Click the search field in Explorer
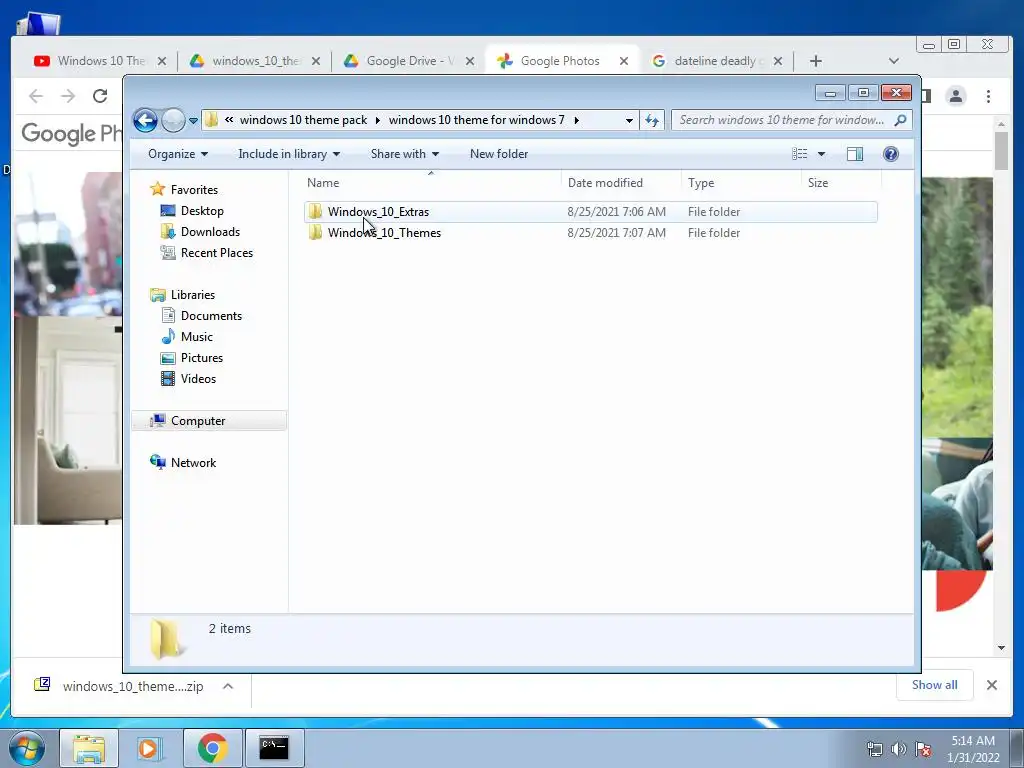This screenshot has height=768, width=1024. point(782,120)
